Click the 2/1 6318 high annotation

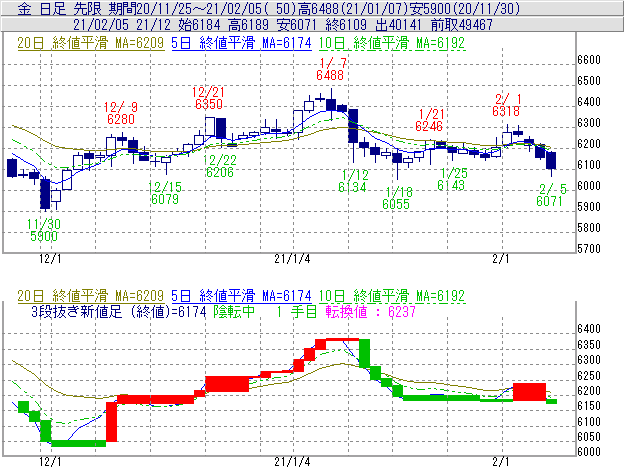[506, 105]
